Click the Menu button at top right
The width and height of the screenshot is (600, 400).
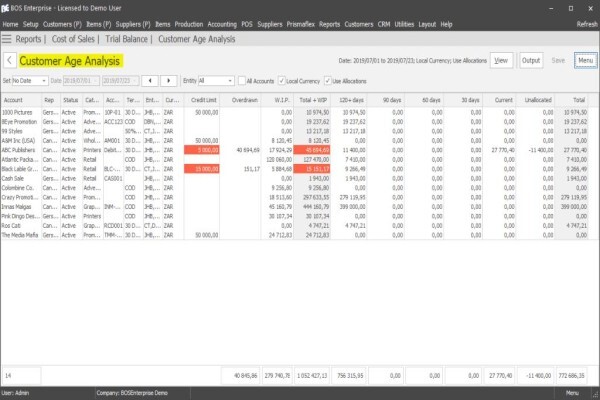pos(585,60)
